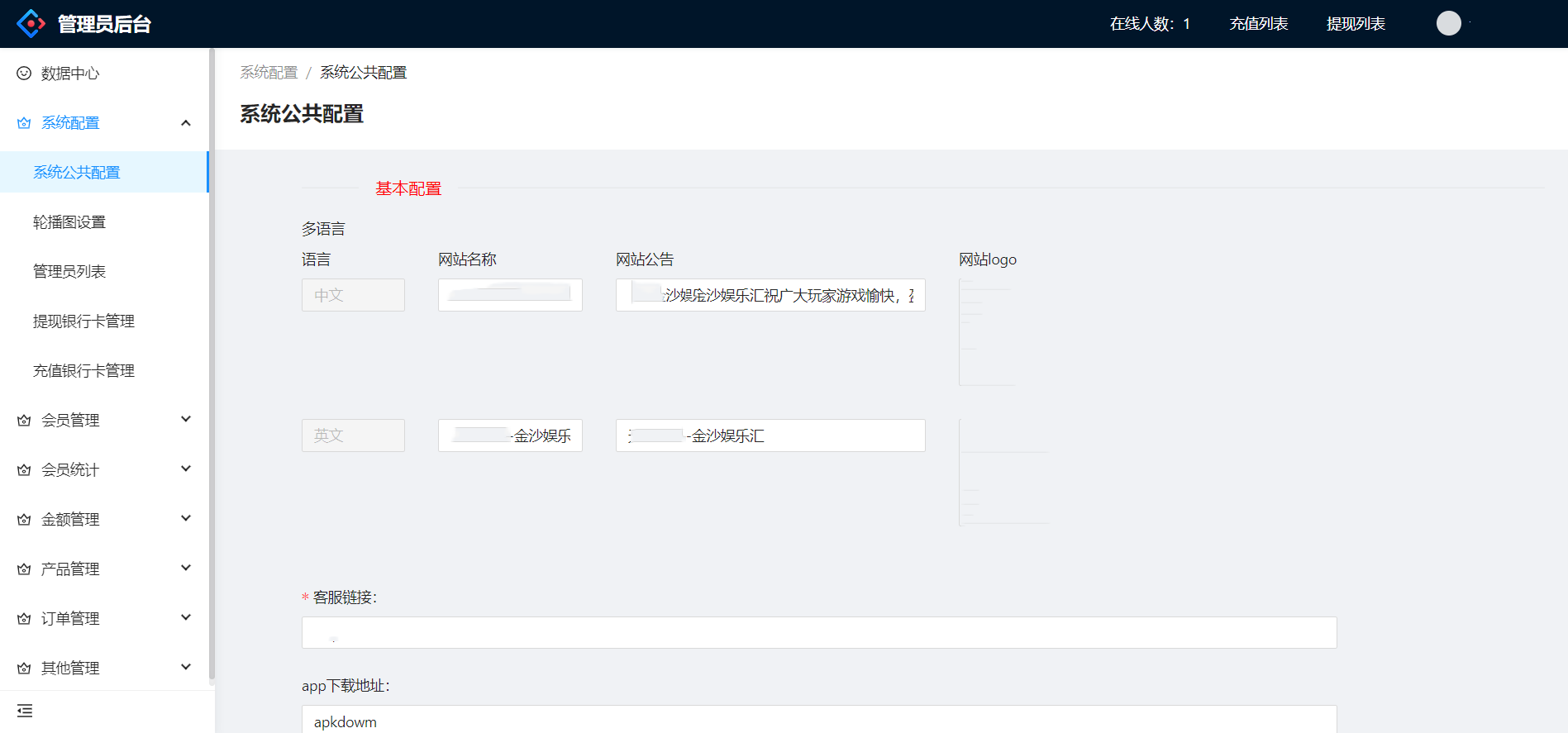Click the 多语言 label
Viewport: 1568px width, 733px height.
pos(323,229)
